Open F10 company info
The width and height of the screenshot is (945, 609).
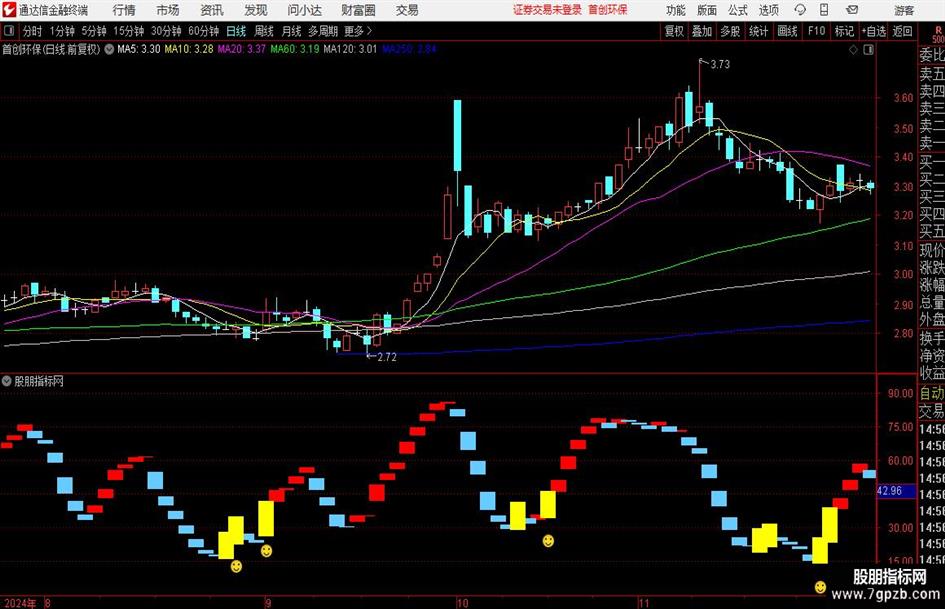[817, 31]
